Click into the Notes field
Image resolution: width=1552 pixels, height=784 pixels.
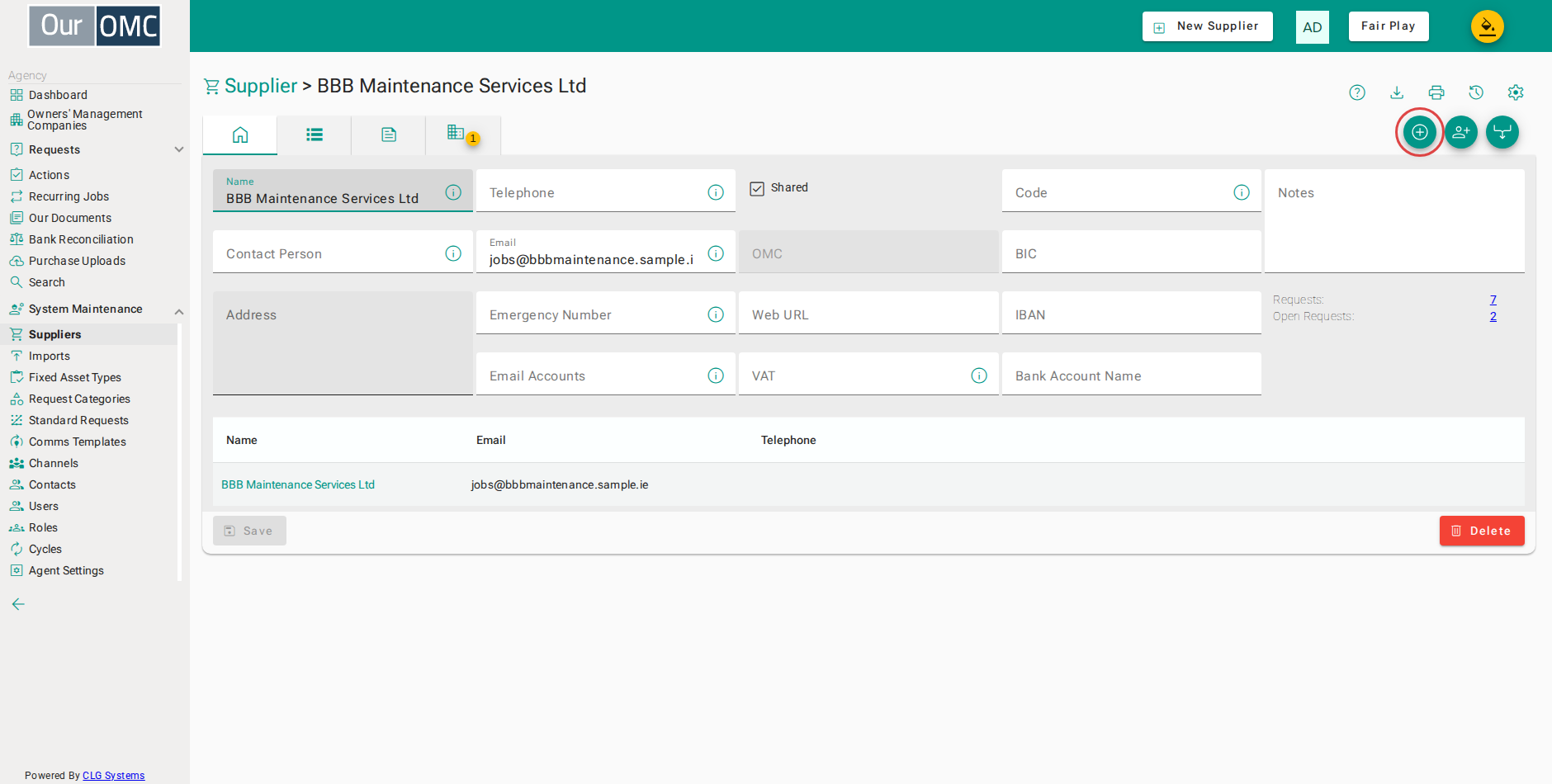[1394, 221]
